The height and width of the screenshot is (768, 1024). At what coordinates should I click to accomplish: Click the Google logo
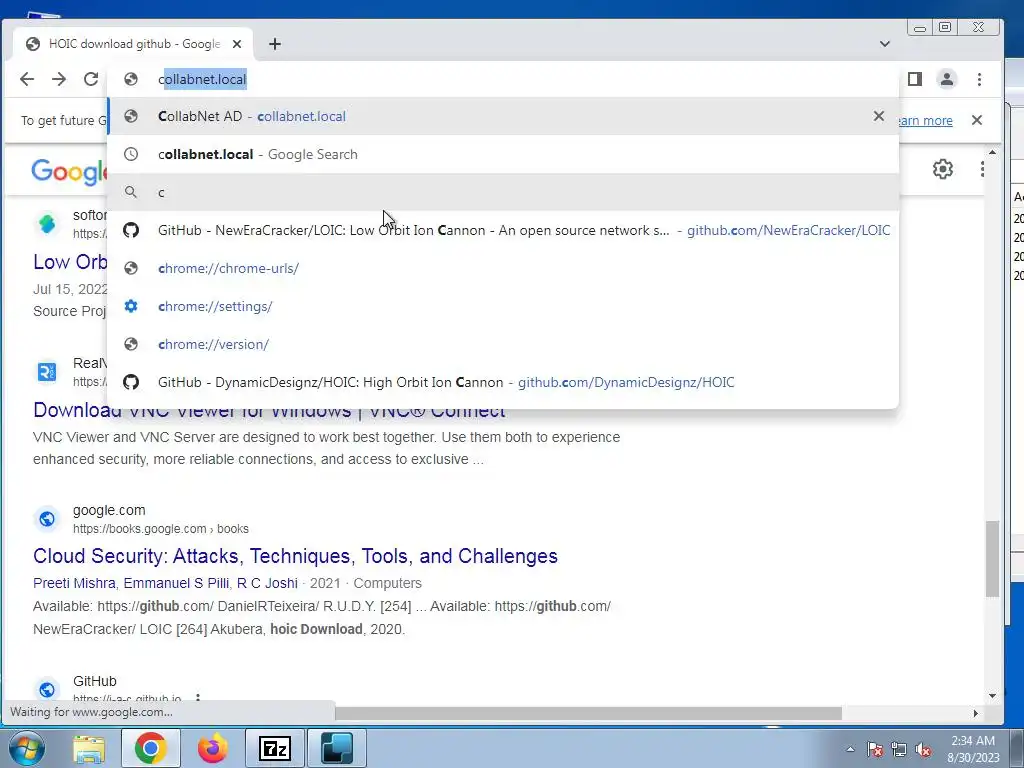click(69, 171)
